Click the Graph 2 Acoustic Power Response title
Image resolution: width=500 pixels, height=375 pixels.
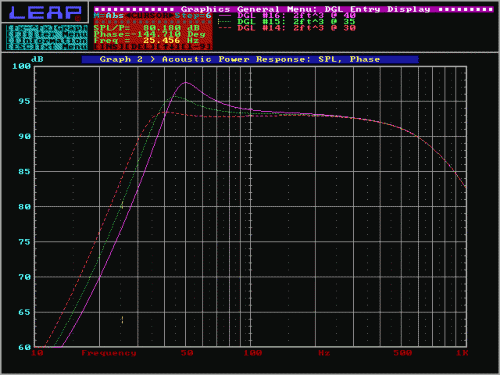[250, 59]
